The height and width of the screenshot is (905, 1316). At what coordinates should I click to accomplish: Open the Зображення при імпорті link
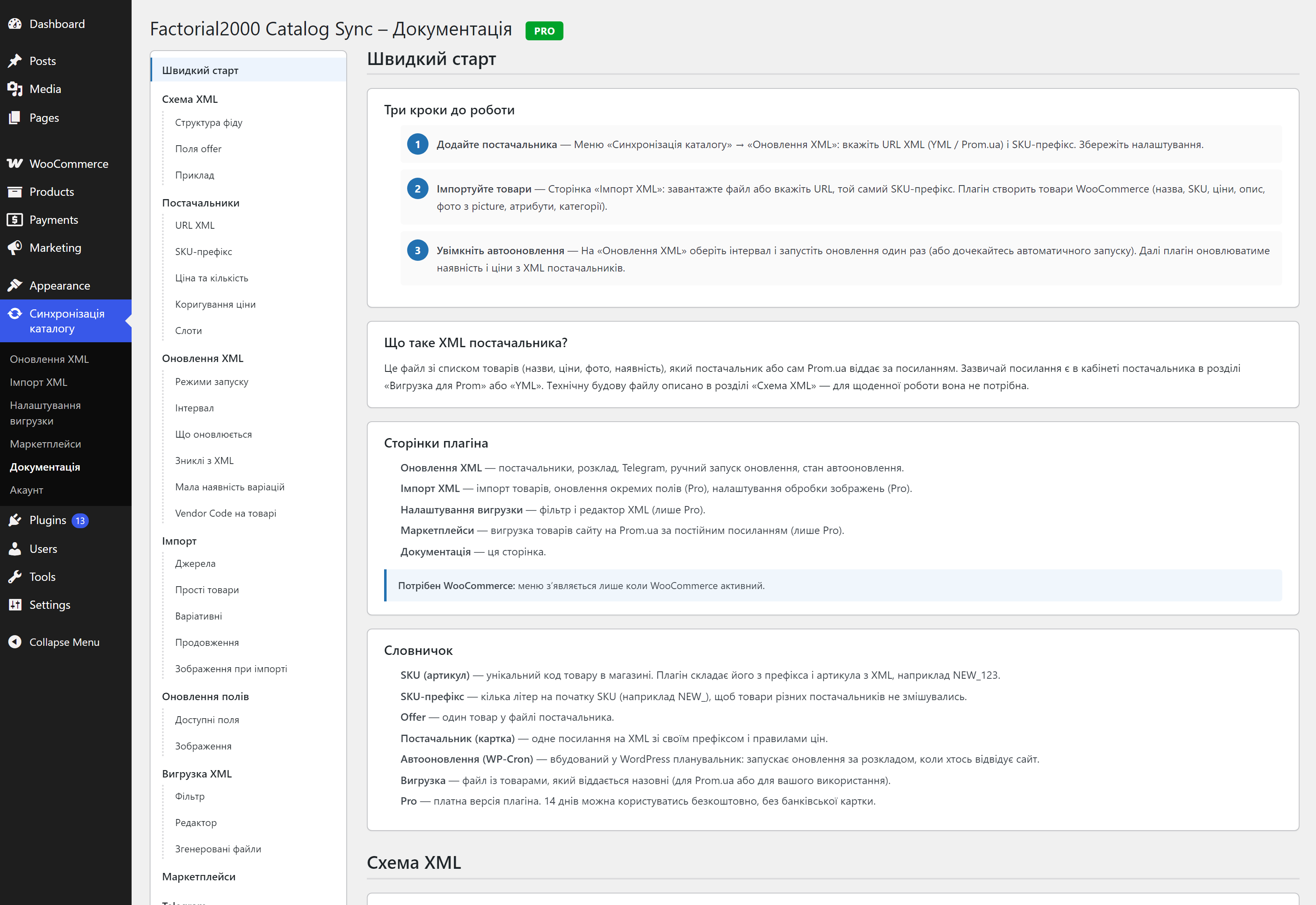point(231,669)
